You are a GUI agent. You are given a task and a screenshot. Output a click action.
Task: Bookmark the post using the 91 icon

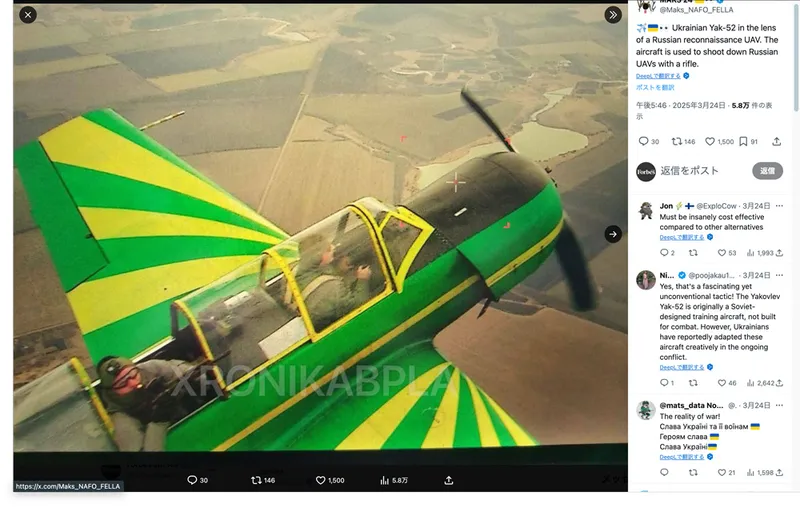pos(748,141)
